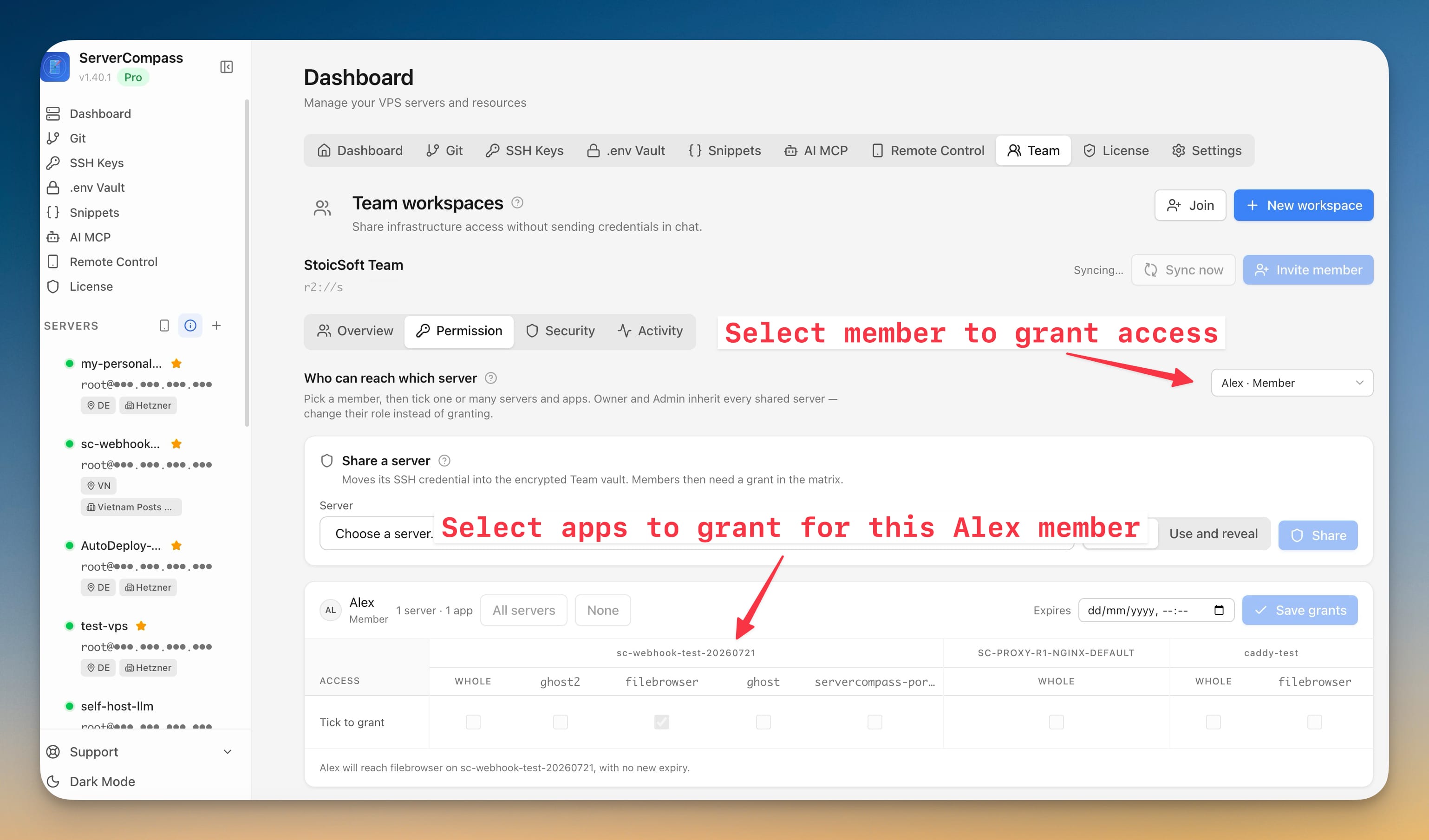This screenshot has width=1429, height=840.
Task: Select the self-host-llm server
Action: pyautogui.click(x=117, y=706)
